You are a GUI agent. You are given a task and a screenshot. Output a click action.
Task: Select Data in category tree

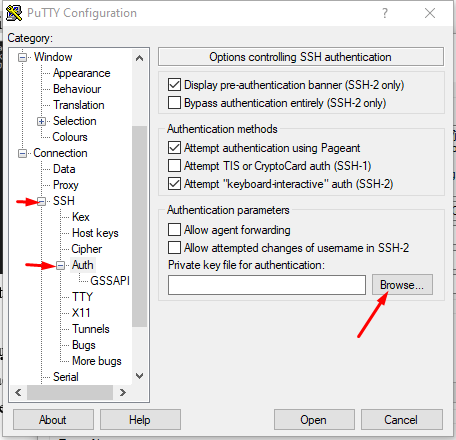(x=64, y=169)
